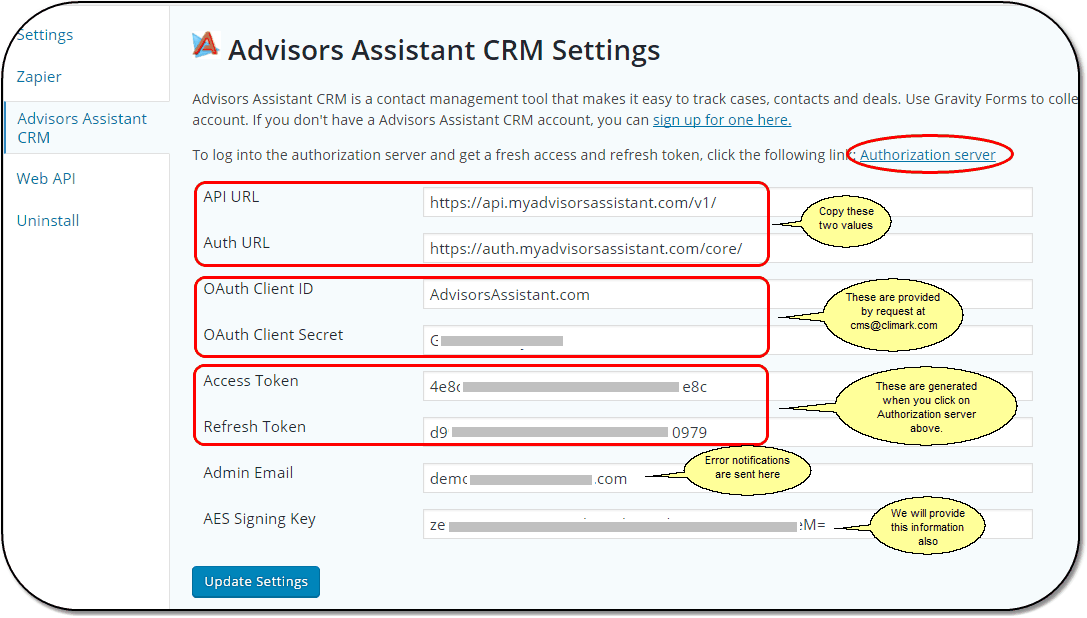This screenshot has width=1087, height=618.
Task: Click the Advisors Assistant logo icon
Action: pyautogui.click(x=205, y=45)
